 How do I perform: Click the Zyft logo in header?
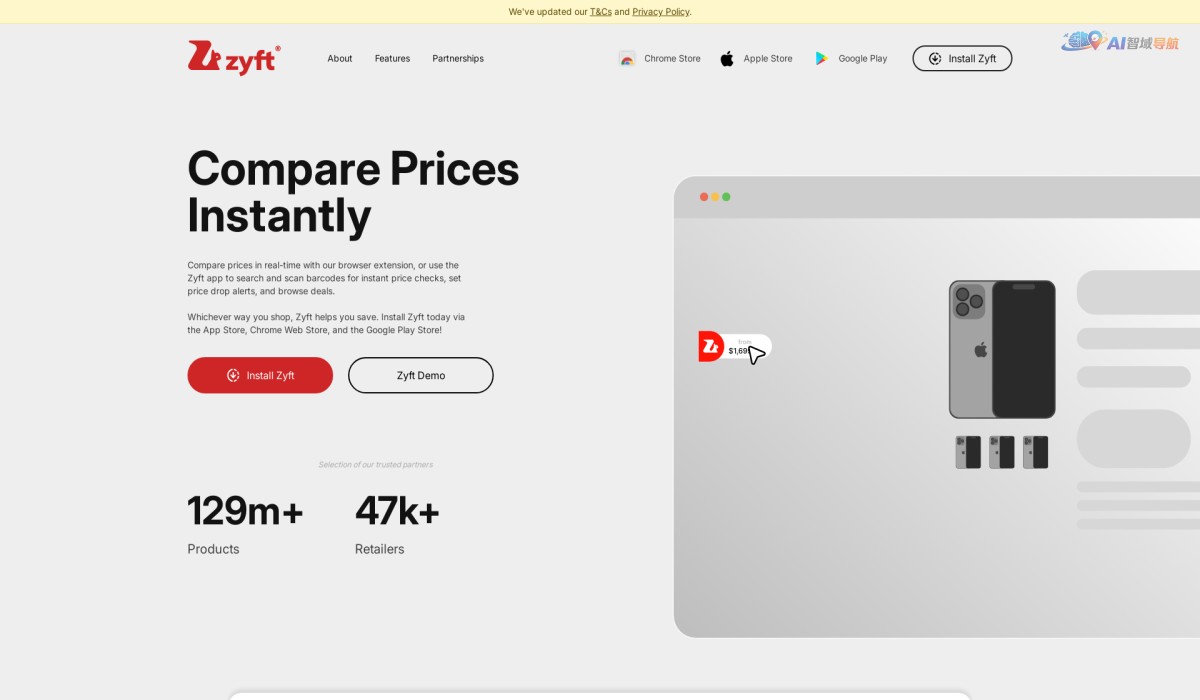(234, 58)
